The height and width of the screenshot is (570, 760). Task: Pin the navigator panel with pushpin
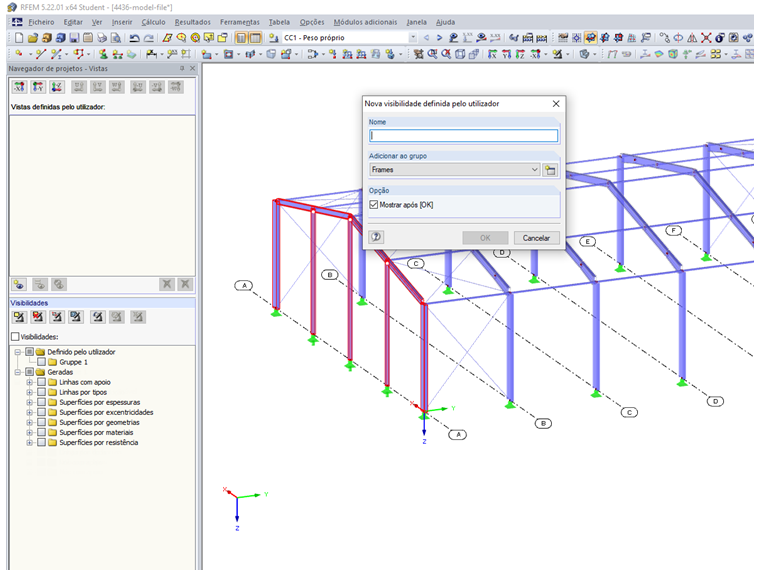(x=182, y=68)
